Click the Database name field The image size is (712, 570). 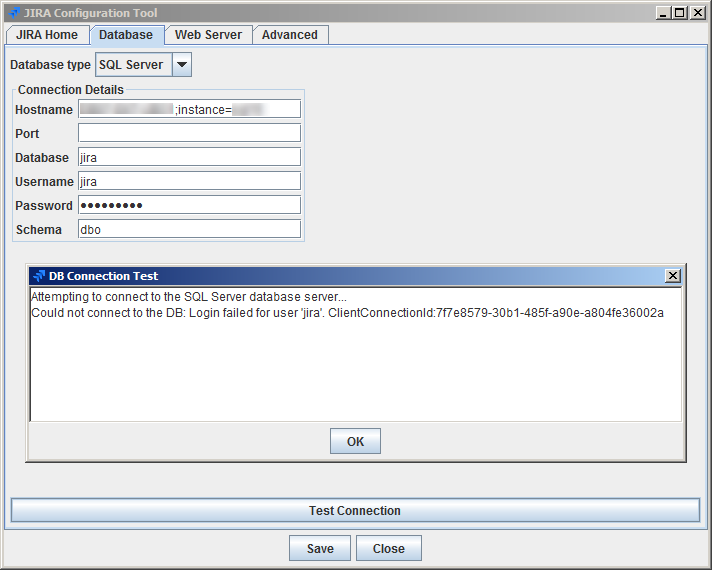[x=189, y=157]
